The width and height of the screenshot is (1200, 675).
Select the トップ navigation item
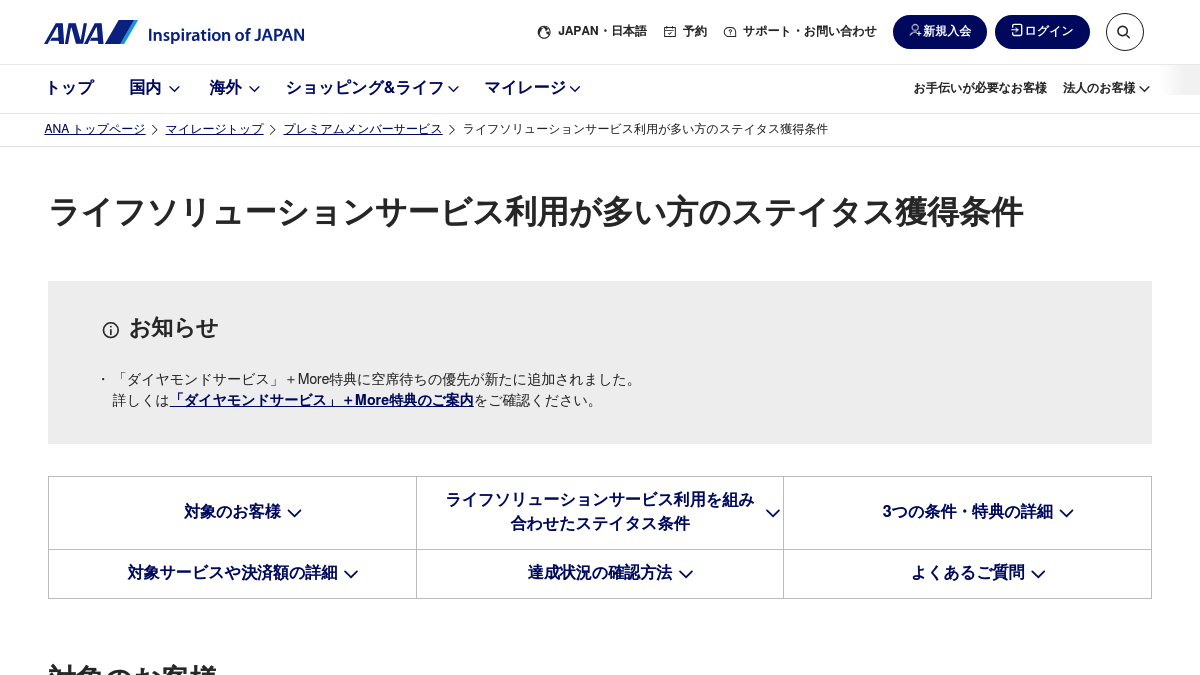[69, 88]
